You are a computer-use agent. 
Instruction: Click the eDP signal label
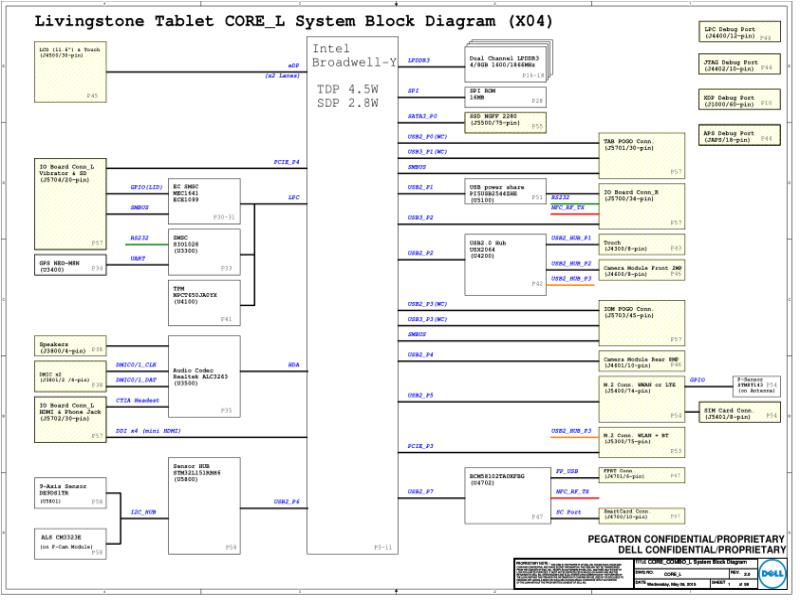tap(293, 66)
